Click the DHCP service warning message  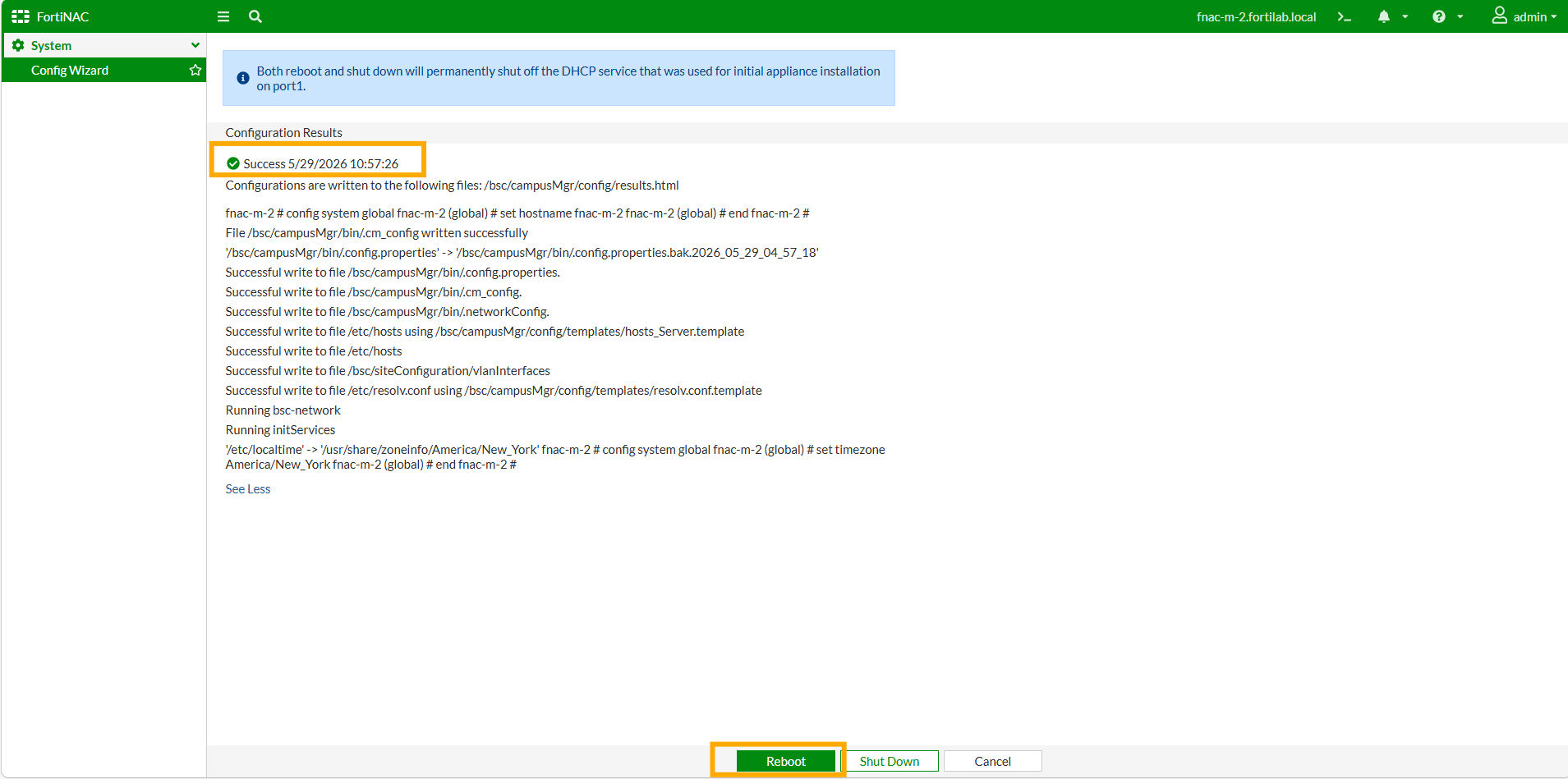point(568,78)
